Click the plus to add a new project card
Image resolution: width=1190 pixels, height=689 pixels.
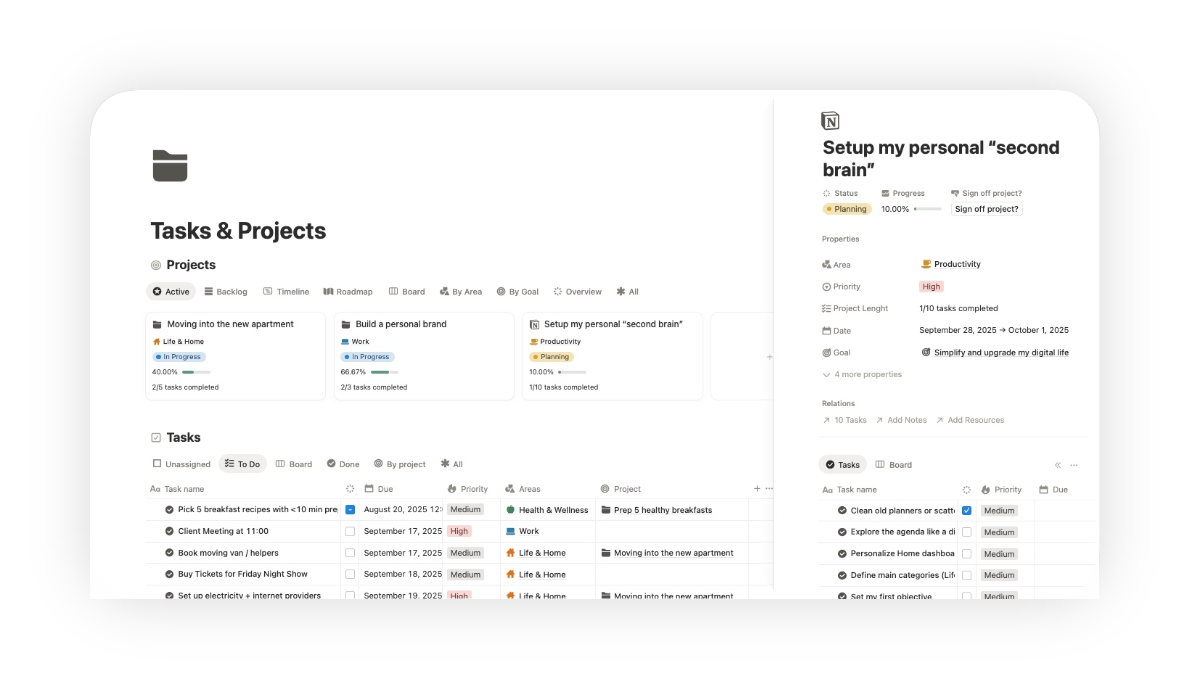(769, 356)
